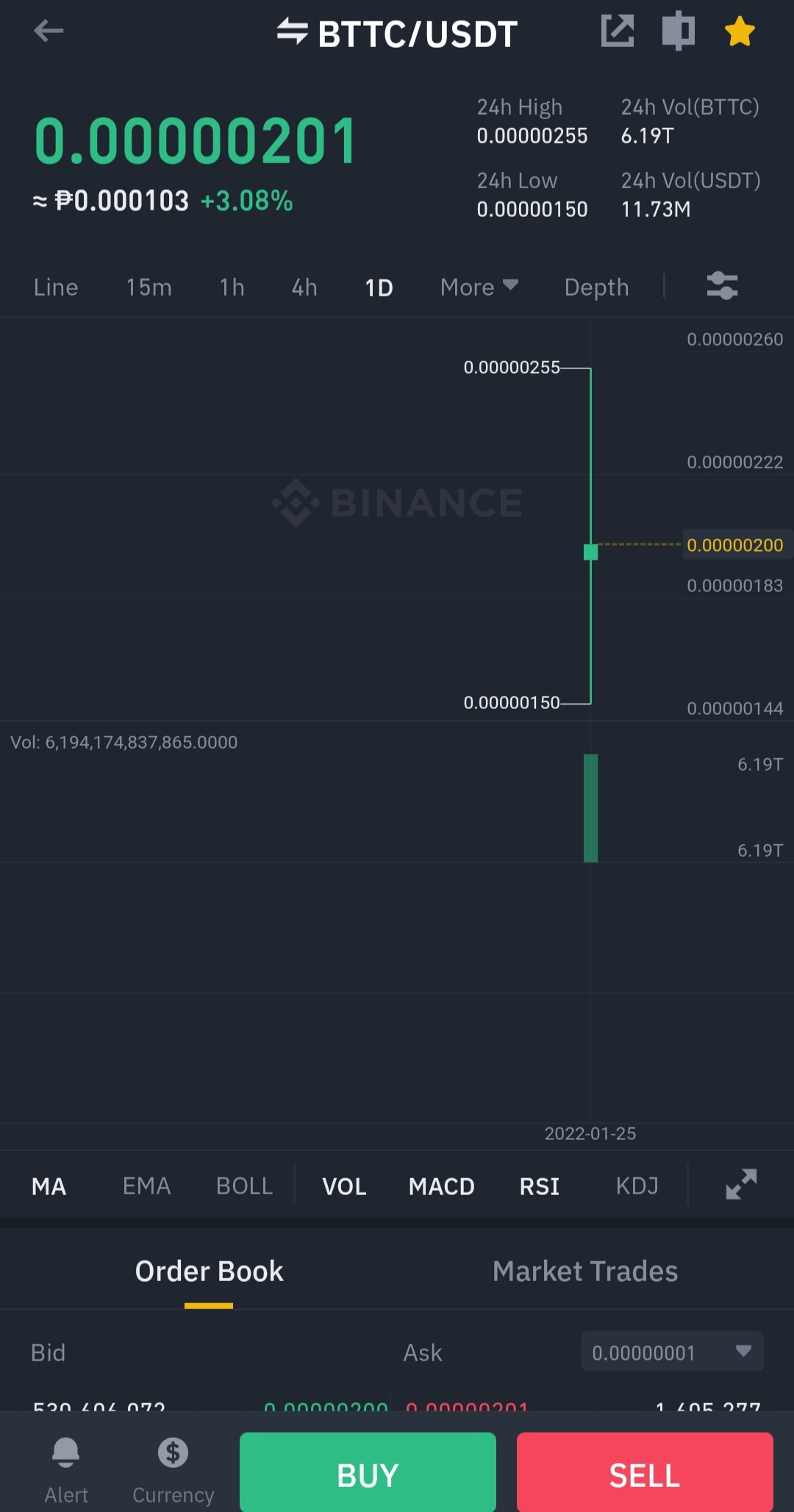Screen dimensions: 794x1512
Task: Tap the red SELL button
Action: (x=645, y=1472)
